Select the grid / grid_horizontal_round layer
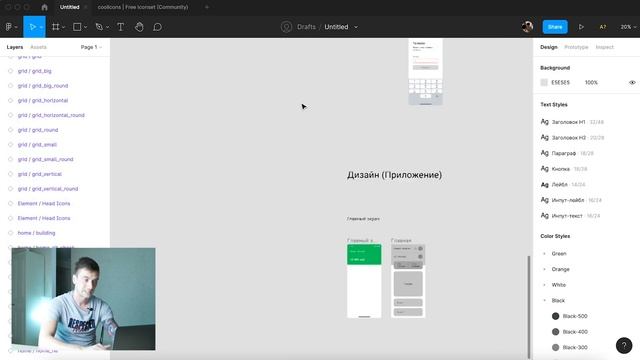640x360 pixels. (x=51, y=115)
